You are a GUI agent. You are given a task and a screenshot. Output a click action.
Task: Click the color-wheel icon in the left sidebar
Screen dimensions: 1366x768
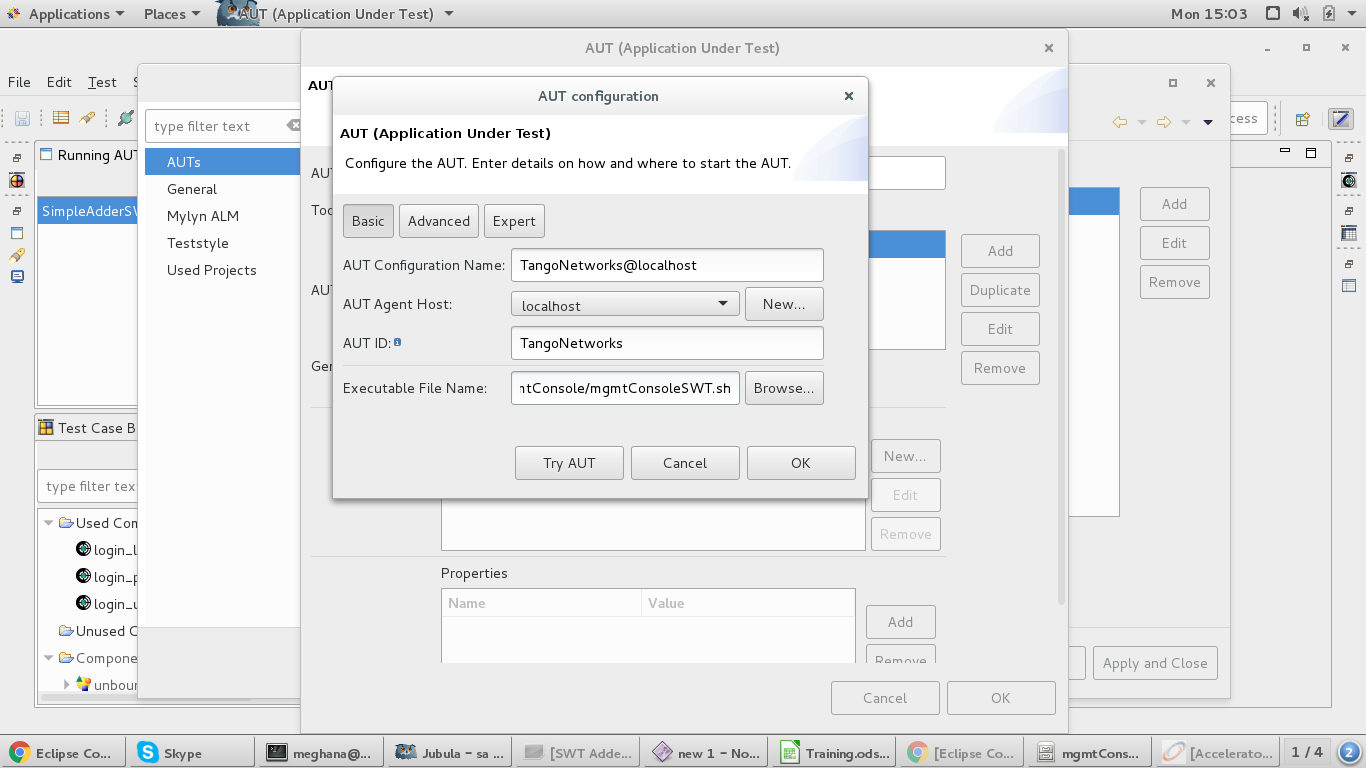click(17, 181)
